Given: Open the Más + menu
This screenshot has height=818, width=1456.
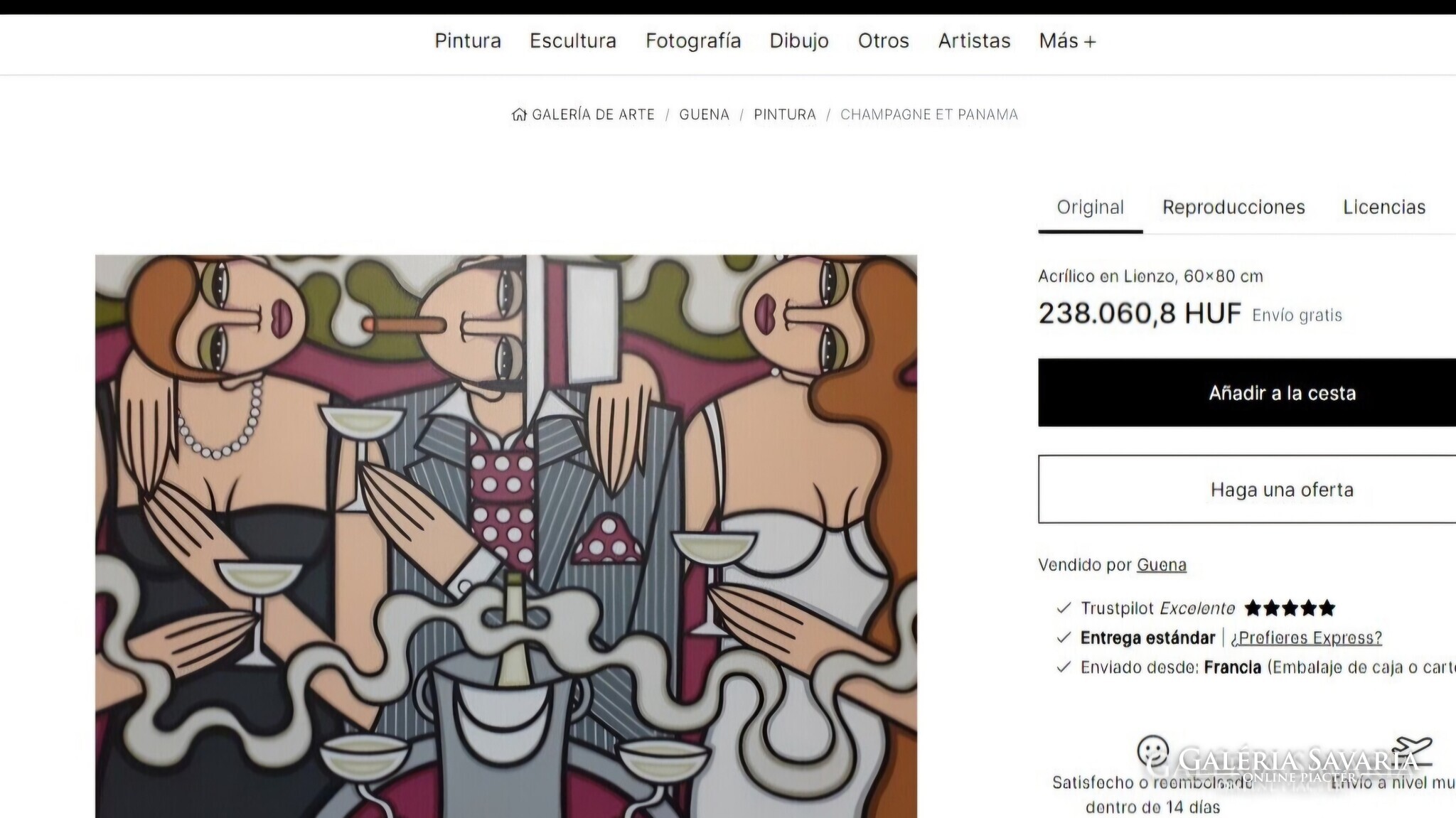Looking at the screenshot, I should coord(1067,41).
